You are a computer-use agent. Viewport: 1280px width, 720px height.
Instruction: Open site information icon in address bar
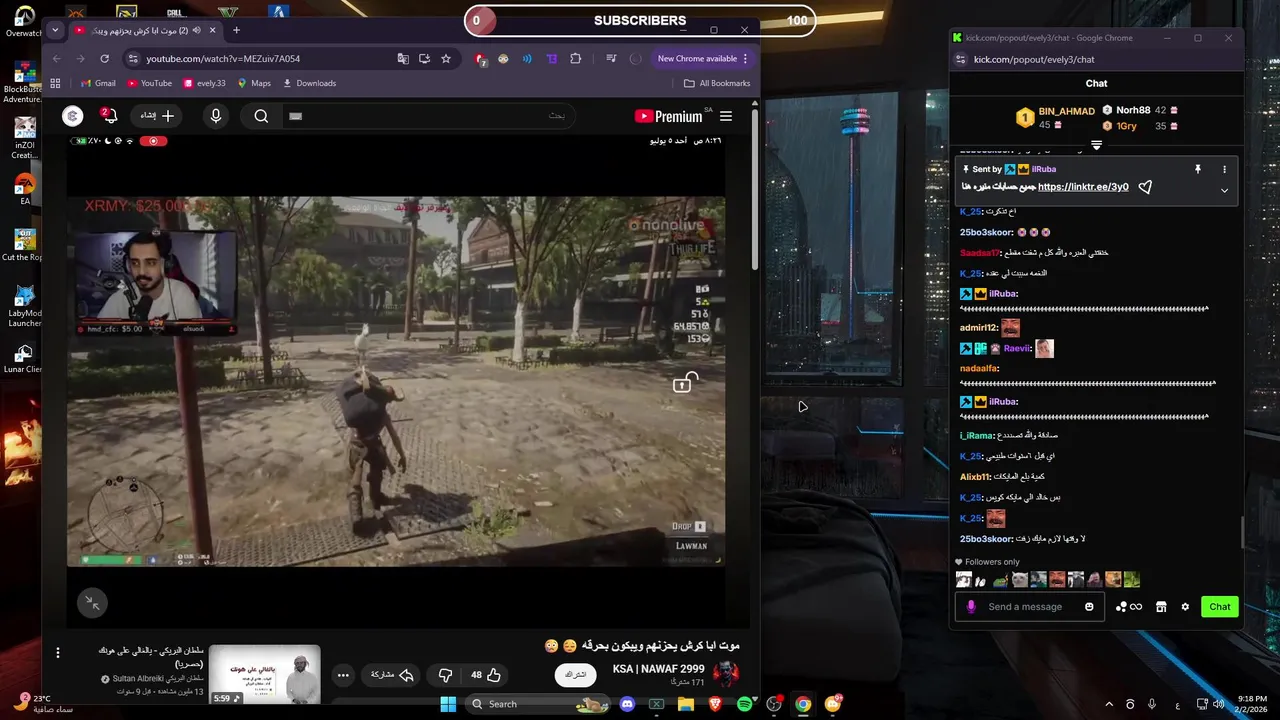(x=133, y=59)
